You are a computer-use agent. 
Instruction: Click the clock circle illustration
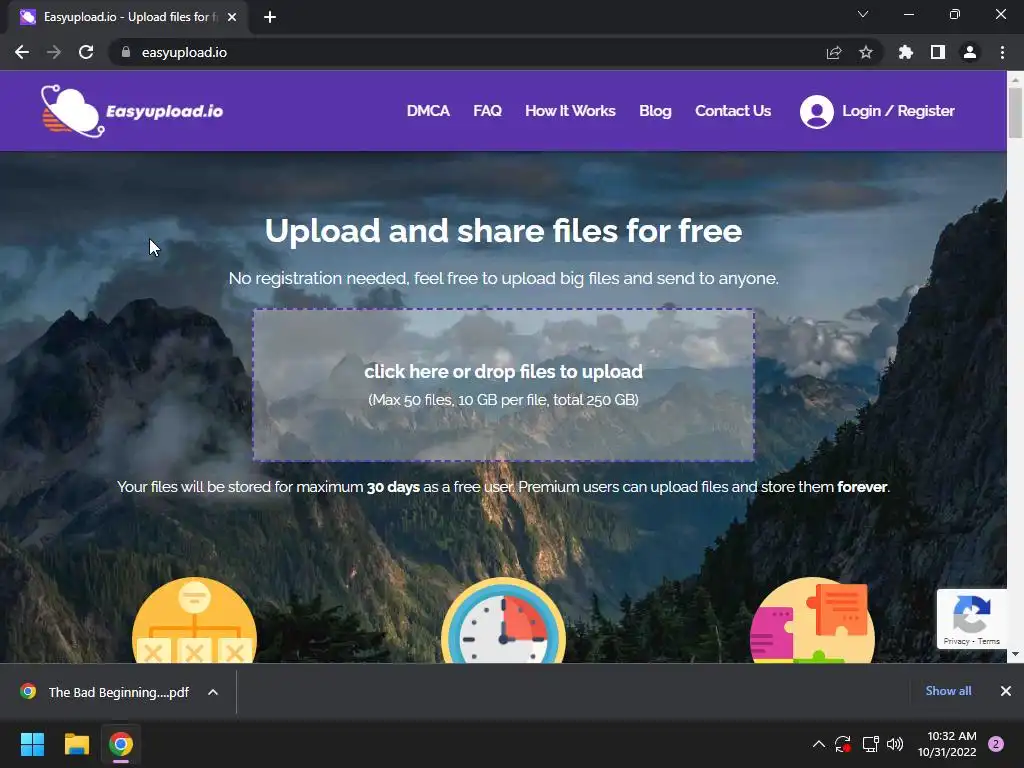(503, 620)
